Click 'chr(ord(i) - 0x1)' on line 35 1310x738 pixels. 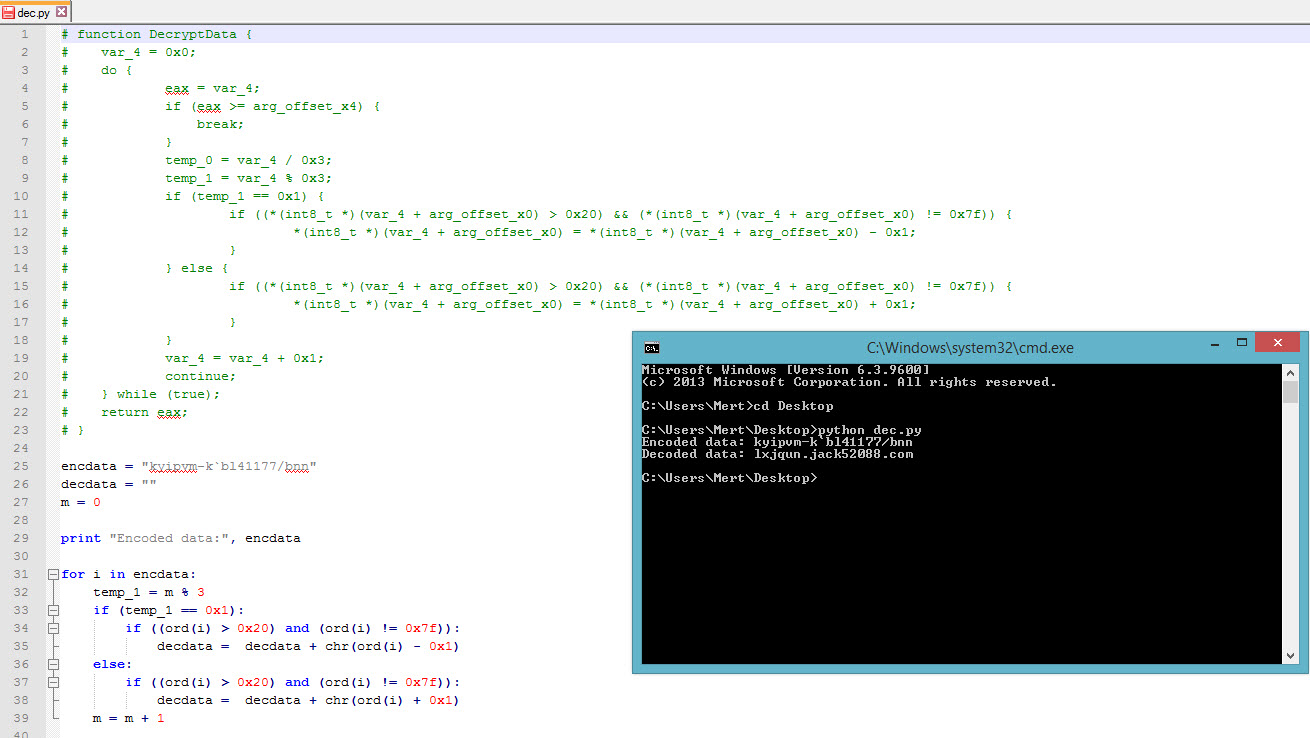click(392, 646)
